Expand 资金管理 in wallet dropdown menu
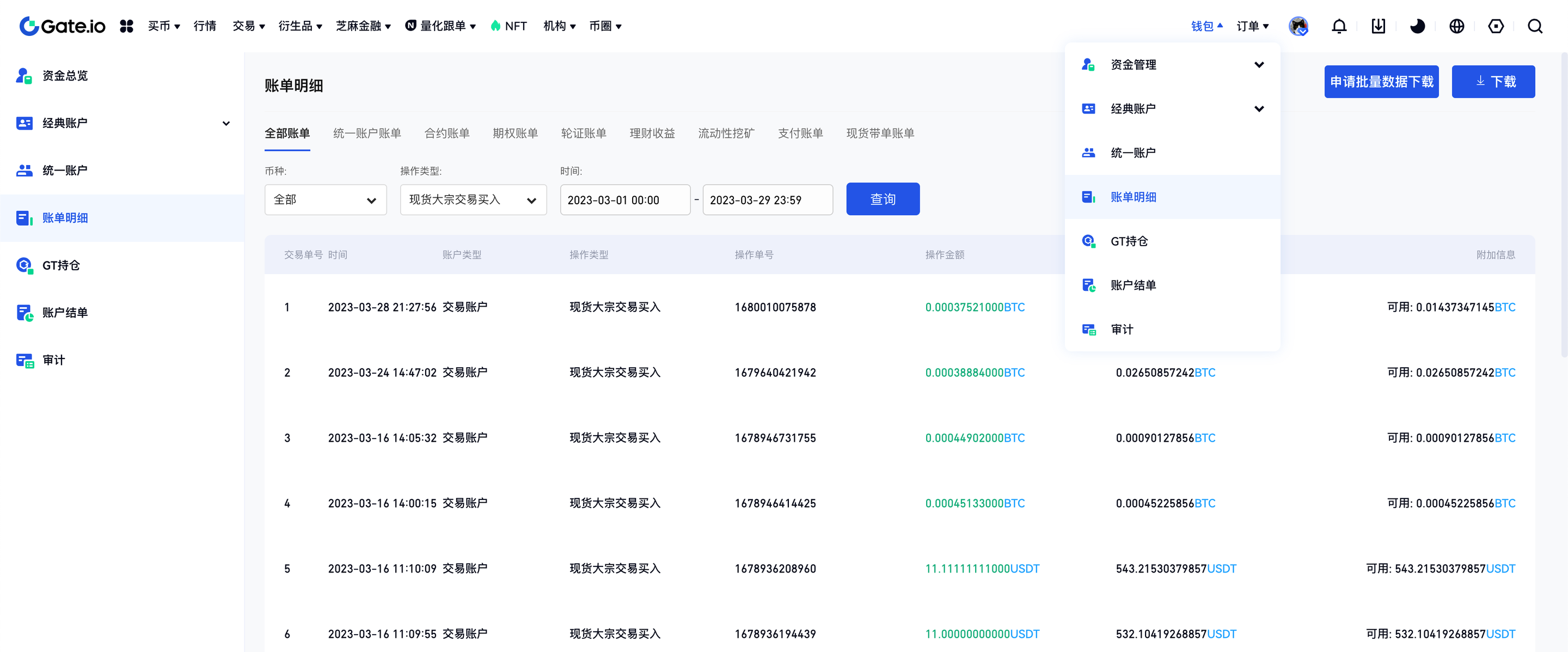 pyautogui.click(x=1259, y=64)
